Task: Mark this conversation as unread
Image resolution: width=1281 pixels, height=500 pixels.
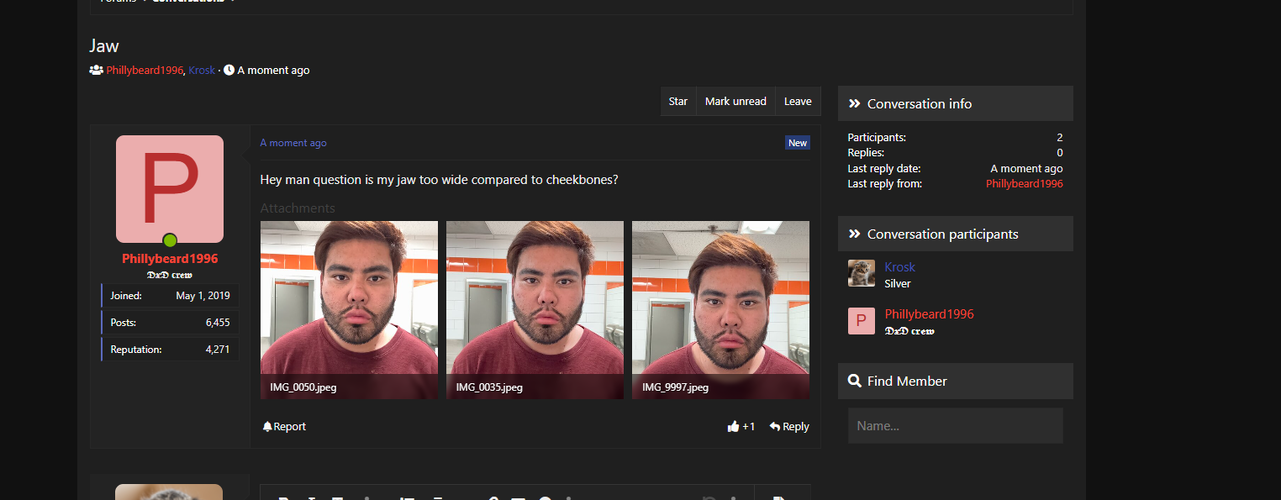Action: point(735,101)
